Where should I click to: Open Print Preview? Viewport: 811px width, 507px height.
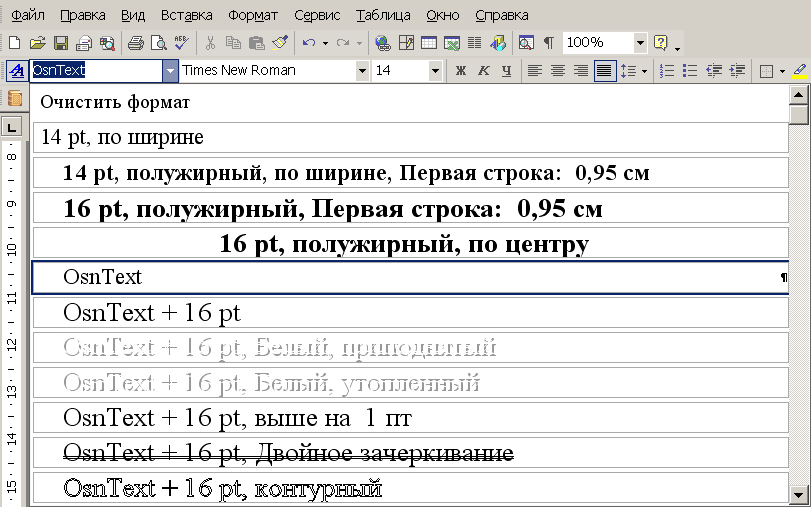click(159, 43)
